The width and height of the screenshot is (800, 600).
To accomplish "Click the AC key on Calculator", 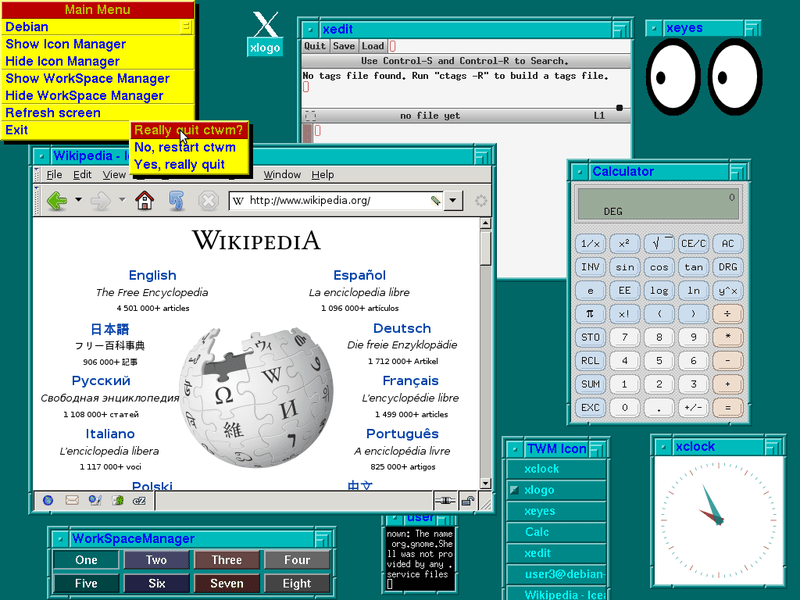I will [x=728, y=243].
